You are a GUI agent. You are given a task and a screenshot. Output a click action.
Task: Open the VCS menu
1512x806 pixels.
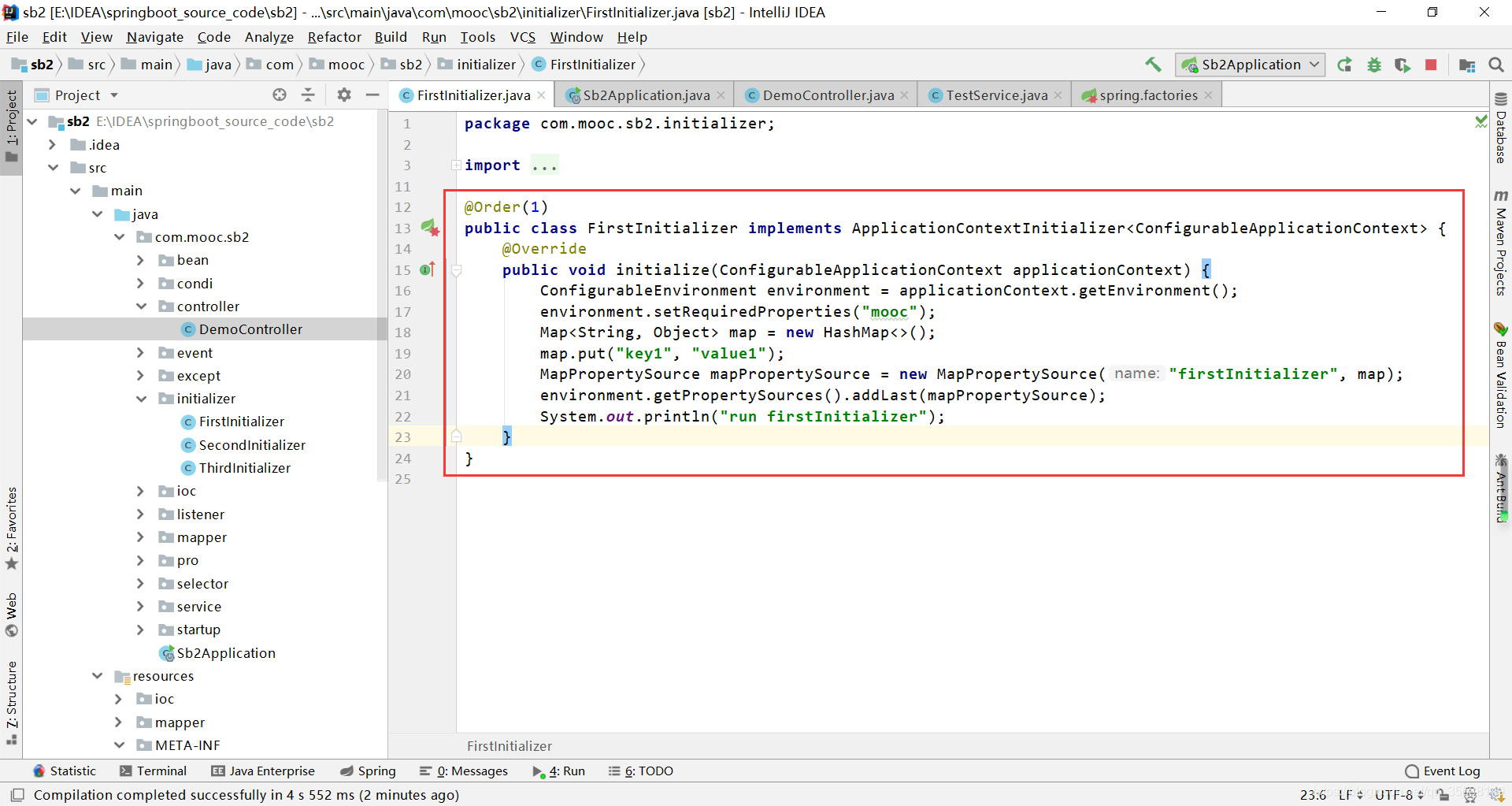coord(523,37)
